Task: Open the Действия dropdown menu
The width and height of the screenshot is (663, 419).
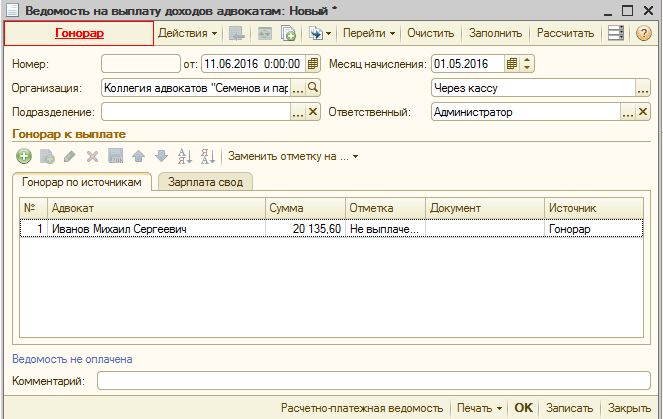Action: click(x=188, y=33)
